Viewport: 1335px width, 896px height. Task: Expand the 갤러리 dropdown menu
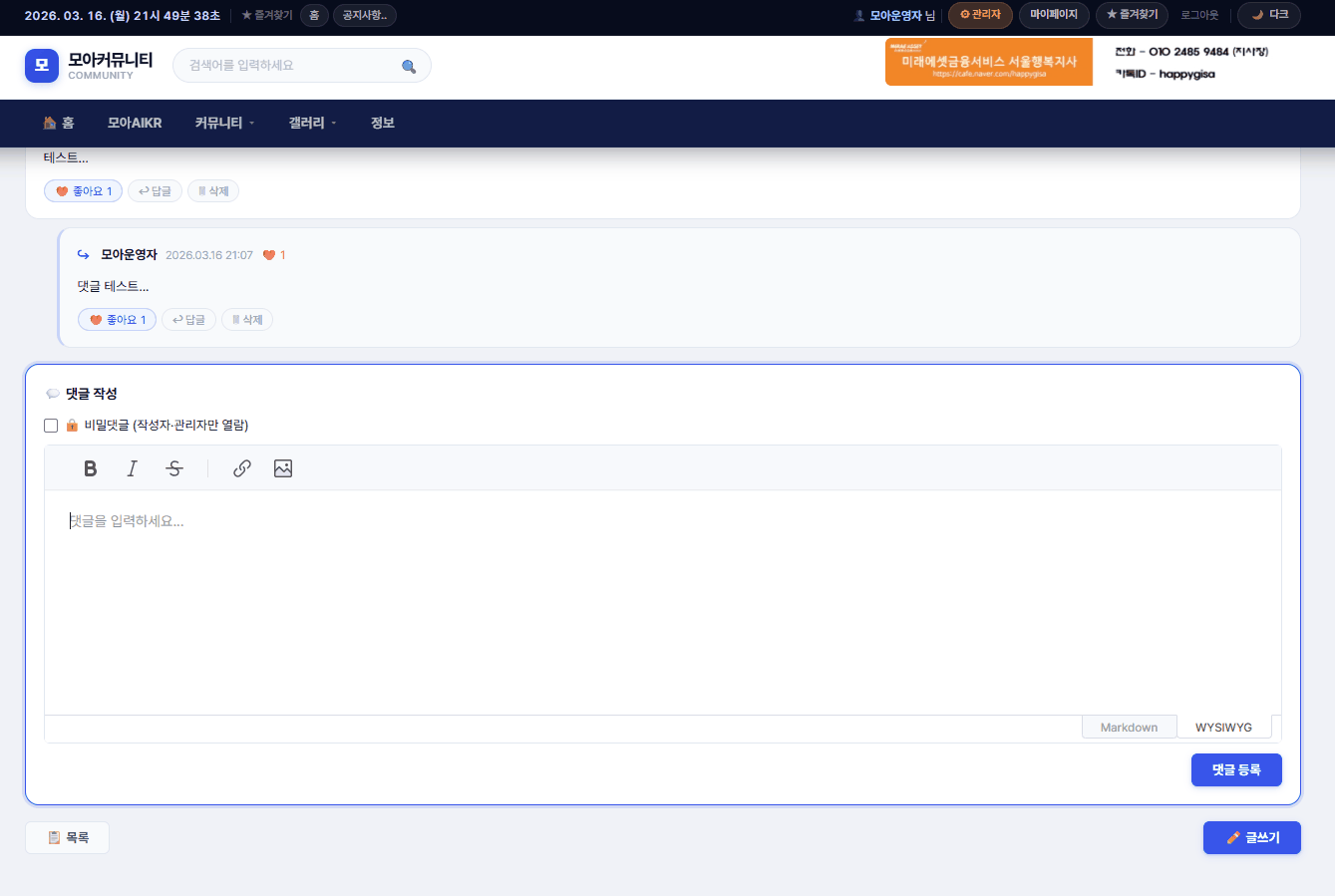312,123
